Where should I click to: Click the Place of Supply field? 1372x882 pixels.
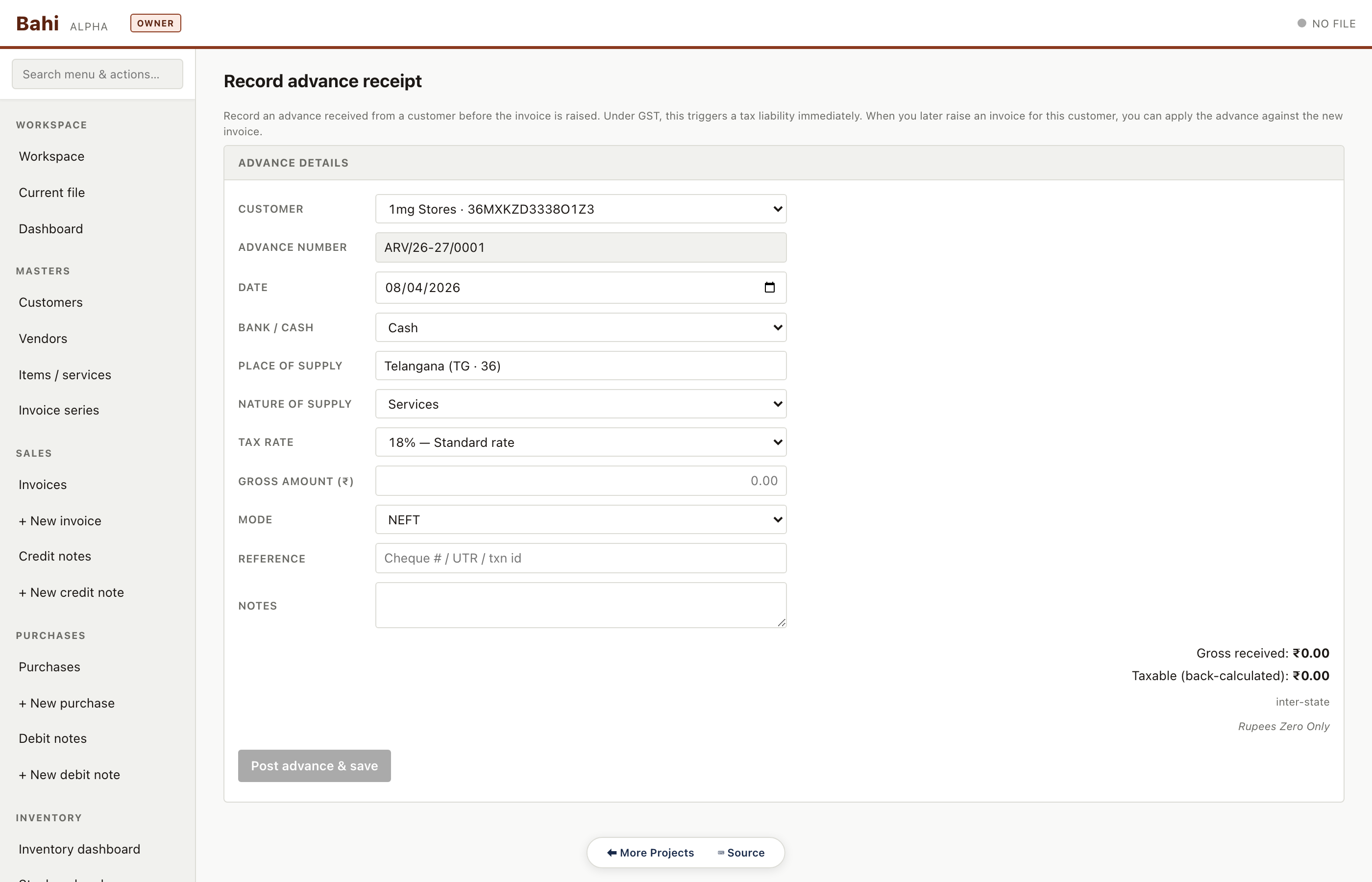point(580,366)
